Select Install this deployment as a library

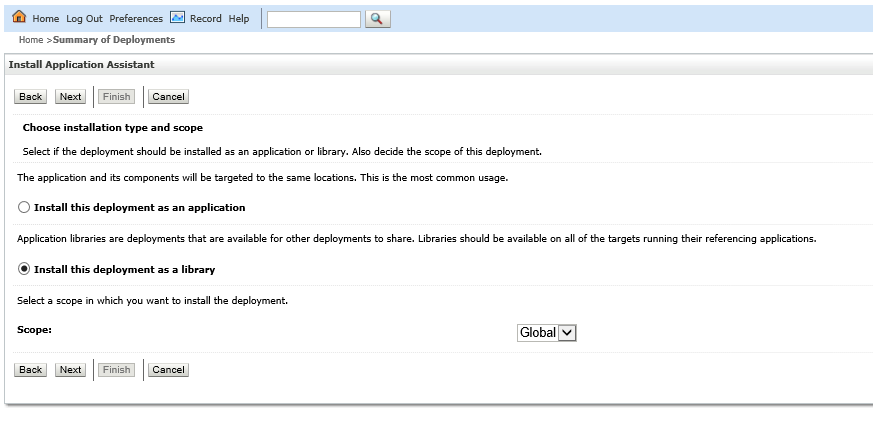click(x=24, y=270)
